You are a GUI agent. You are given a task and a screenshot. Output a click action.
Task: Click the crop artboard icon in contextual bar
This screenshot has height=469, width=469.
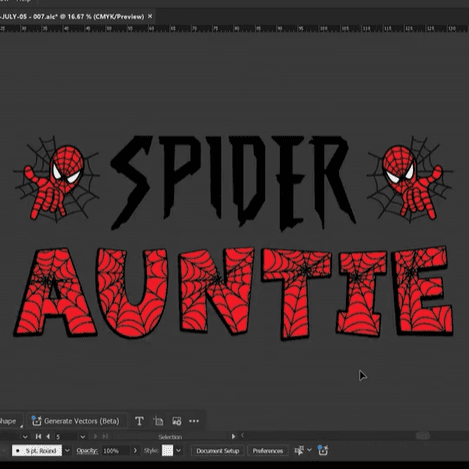click(158, 421)
